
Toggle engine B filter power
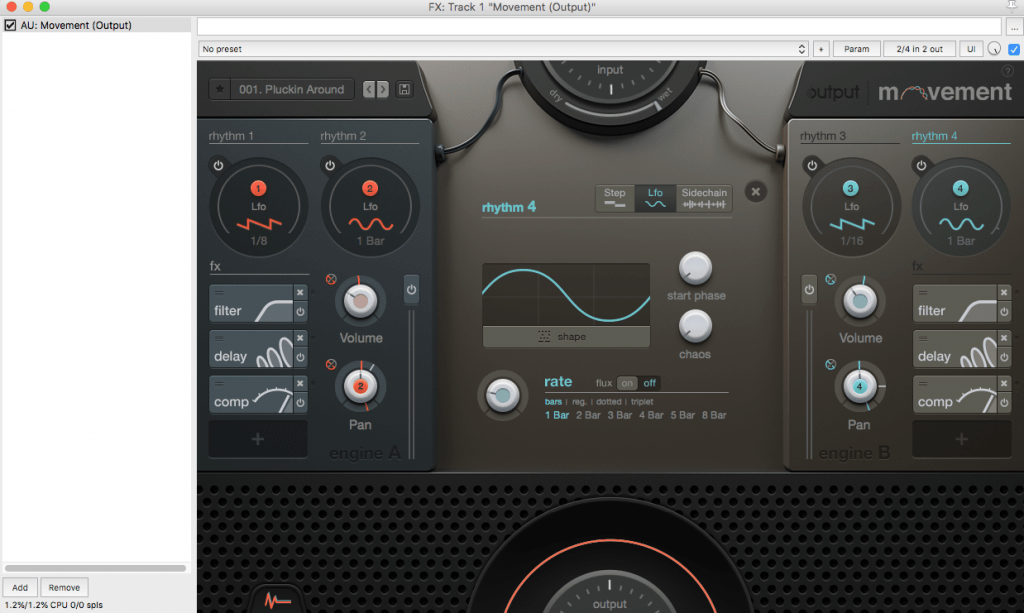click(1004, 312)
